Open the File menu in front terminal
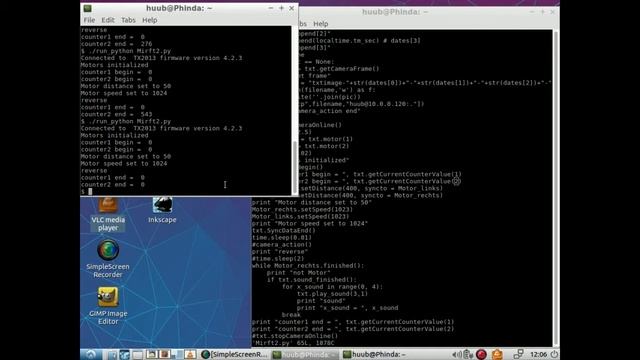The height and width of the screenshot is (360, 640). pos(89,20)
